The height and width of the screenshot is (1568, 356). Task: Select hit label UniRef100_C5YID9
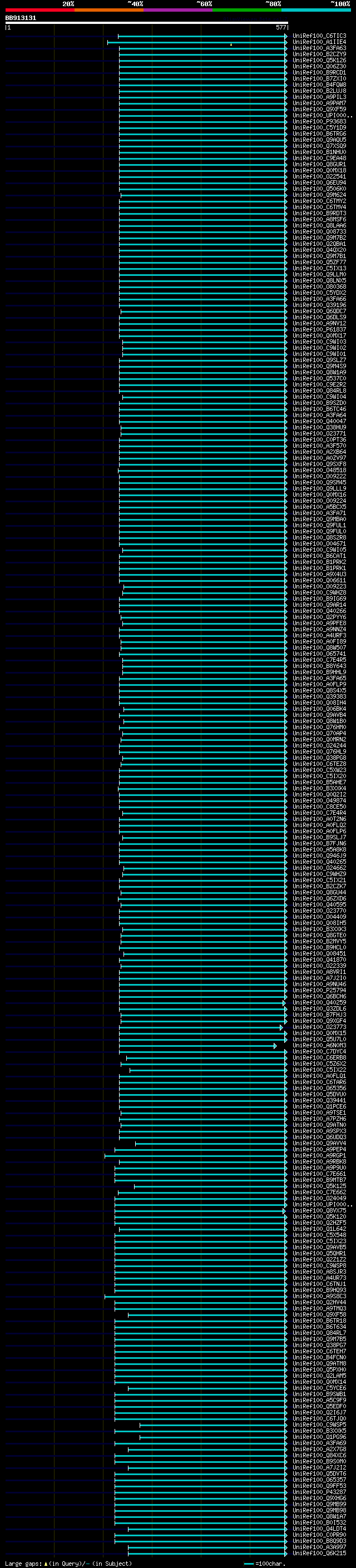tap(319, 127)
